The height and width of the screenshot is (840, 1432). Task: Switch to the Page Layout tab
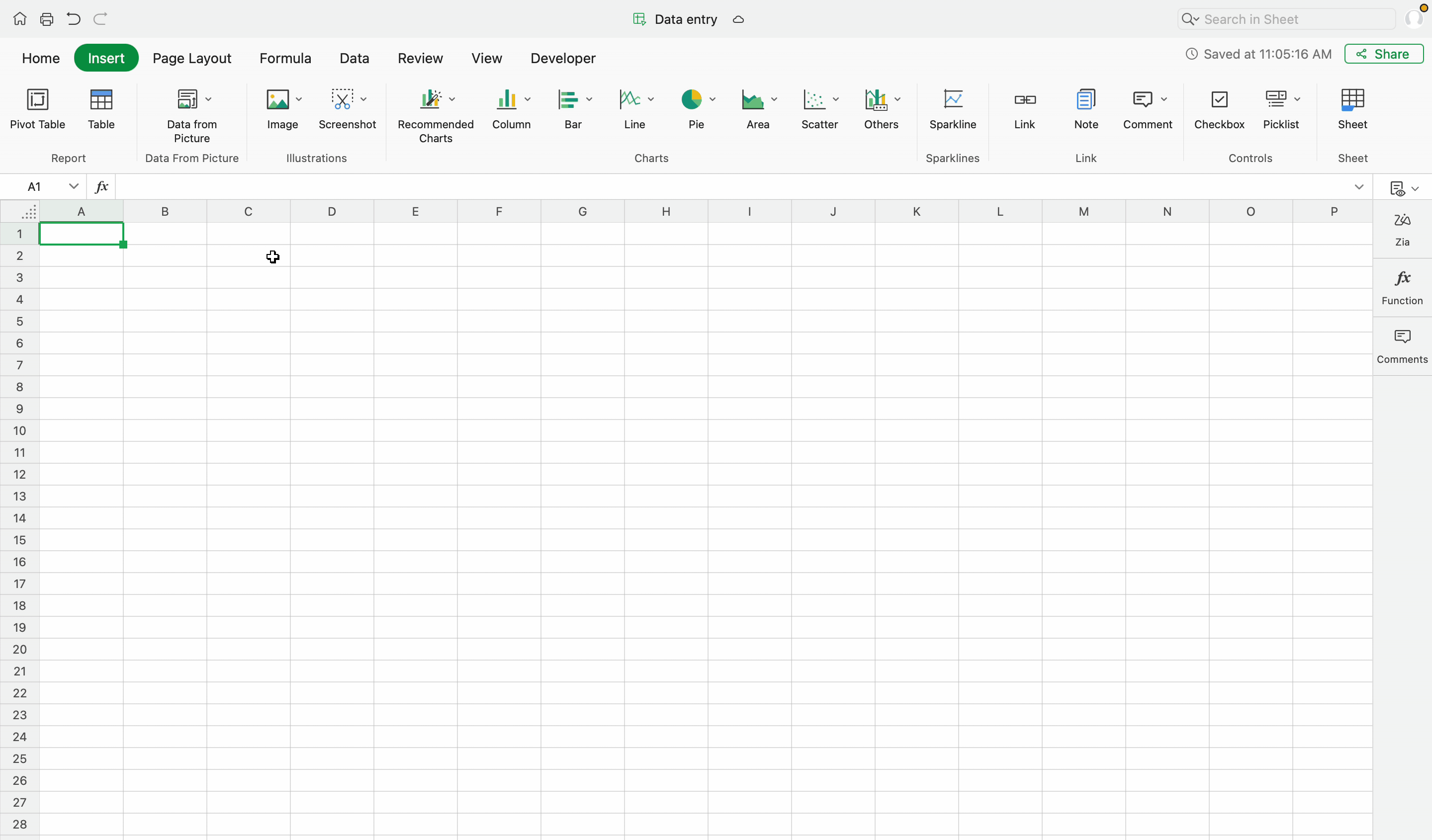pyautogui.click(x=191, y=58)
